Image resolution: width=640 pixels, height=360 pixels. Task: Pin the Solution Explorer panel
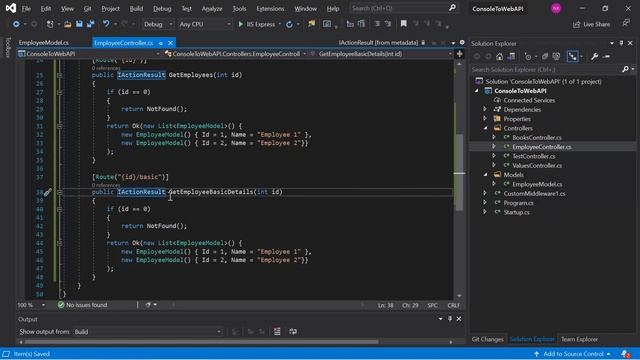(621, 43)
